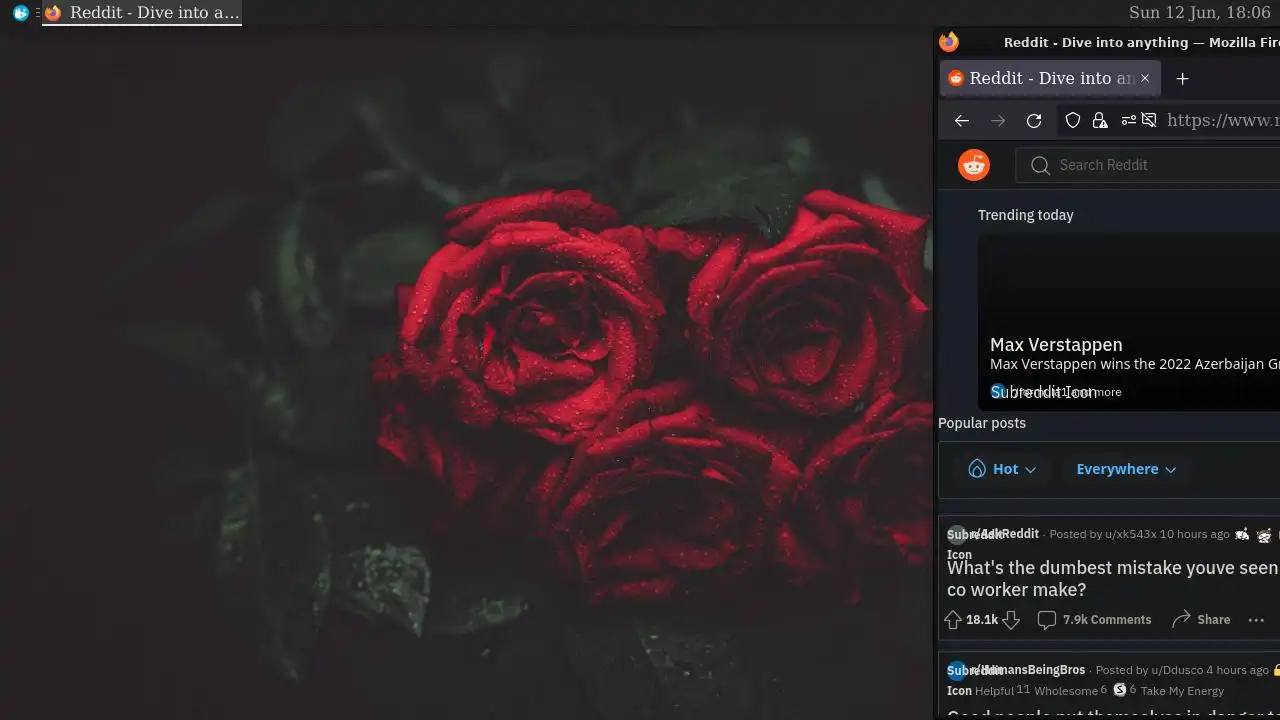The height and width of the screenshot is (720, 1280).
Task: Open the Hot sort dropdown
Action: point(1002,469)
